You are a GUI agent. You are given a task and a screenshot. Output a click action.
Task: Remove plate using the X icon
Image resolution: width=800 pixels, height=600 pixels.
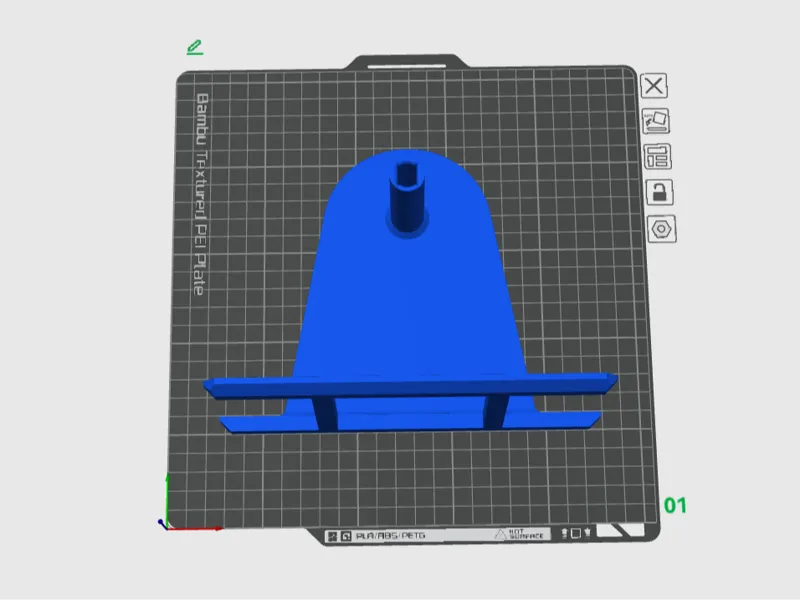click(654, 86)
